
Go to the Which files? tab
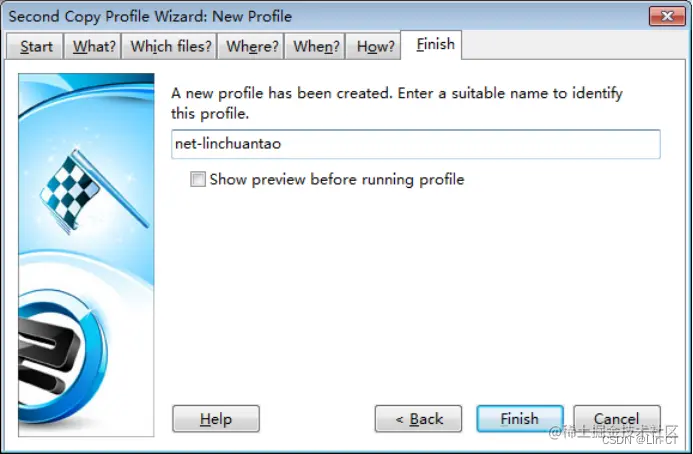click(170, 46)
